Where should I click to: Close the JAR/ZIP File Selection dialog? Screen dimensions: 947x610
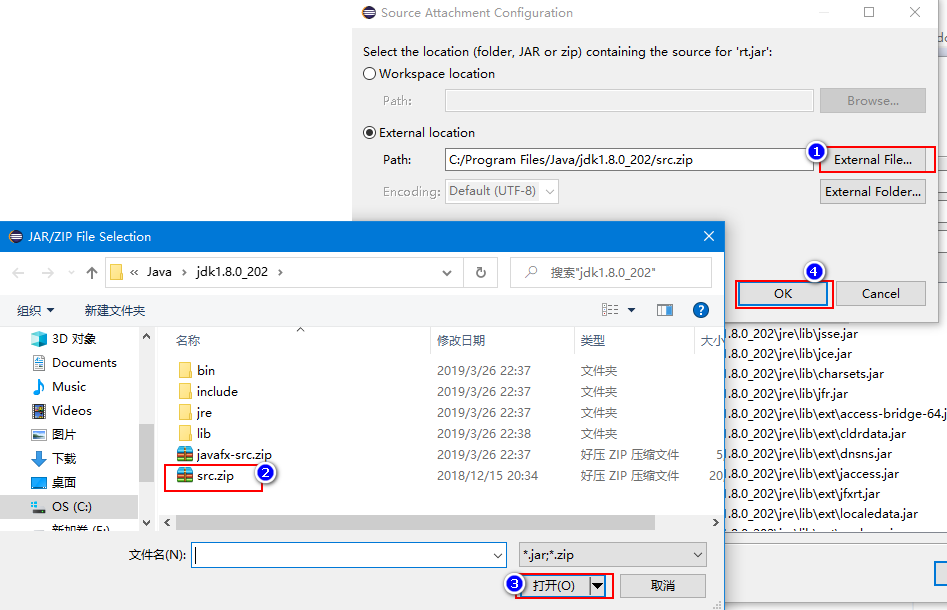(x=709, y=236)
